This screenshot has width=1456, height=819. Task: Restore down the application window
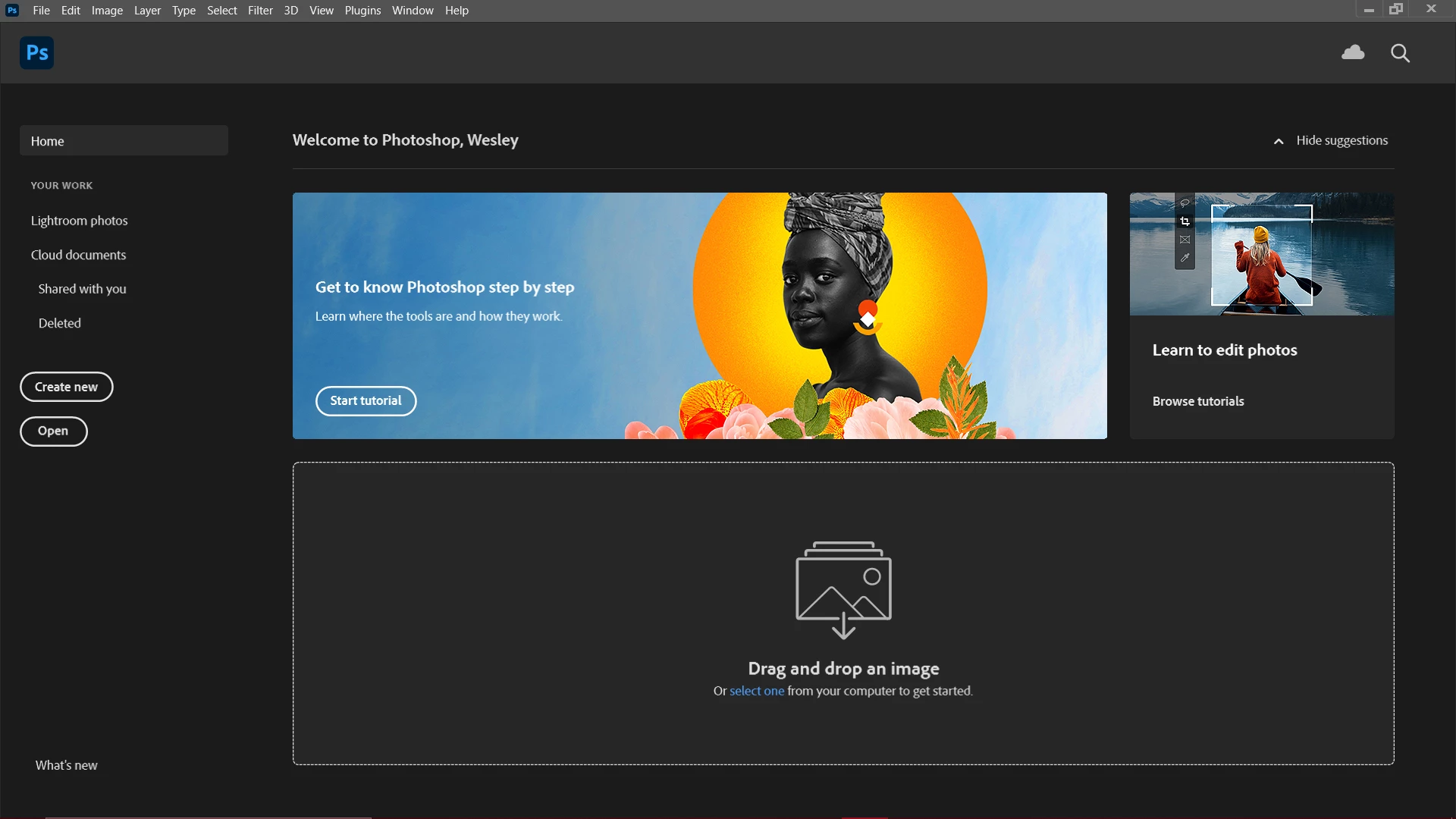pyautogui.click(x=1396, y=9)
